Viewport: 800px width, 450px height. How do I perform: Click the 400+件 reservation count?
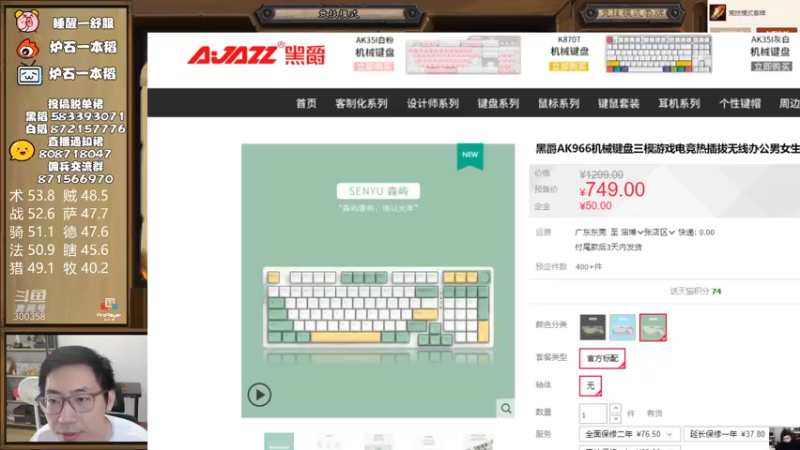coord(588,267)
